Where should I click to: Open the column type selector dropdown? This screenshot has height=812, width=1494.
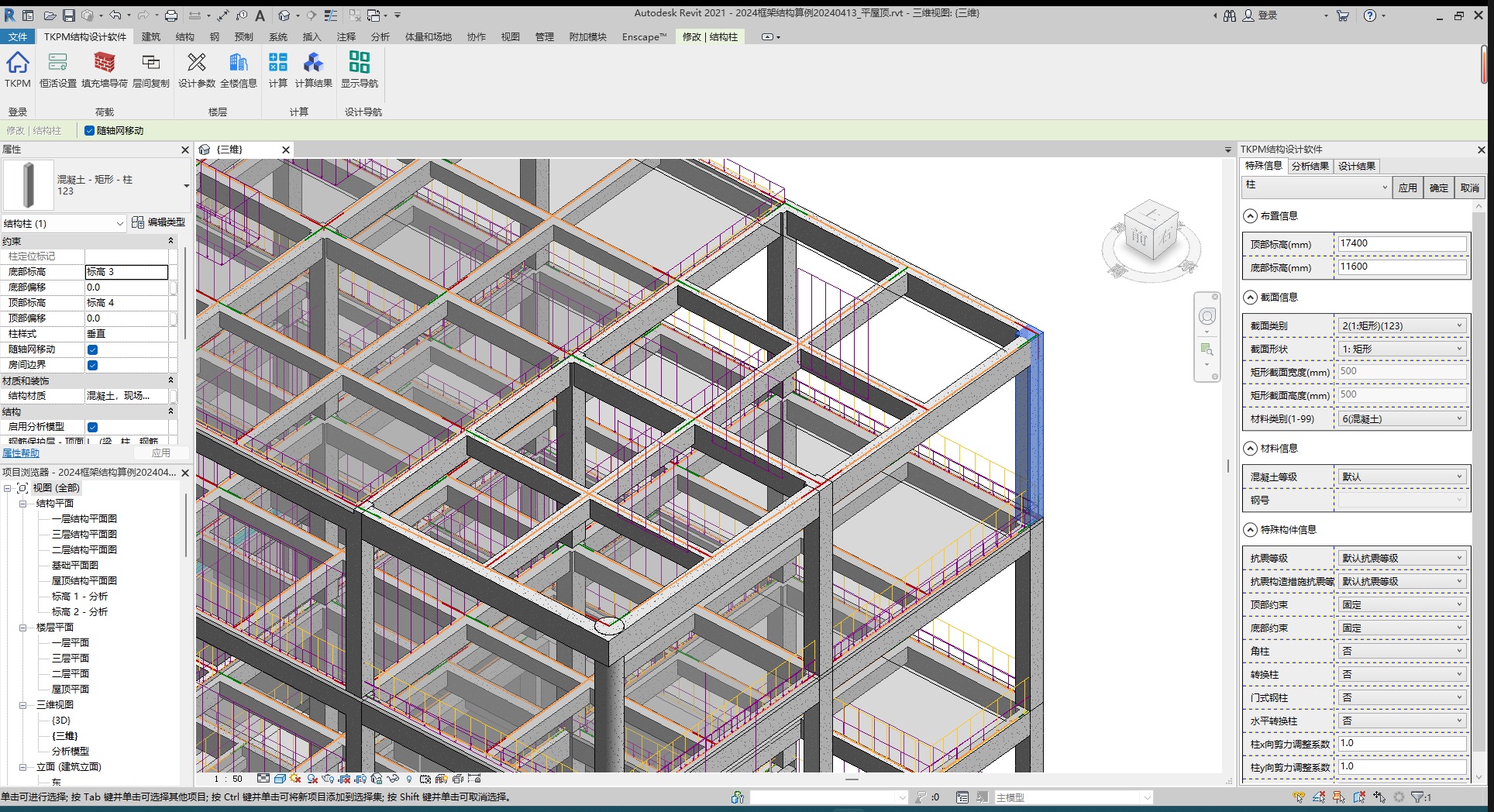tap(186, 186)
